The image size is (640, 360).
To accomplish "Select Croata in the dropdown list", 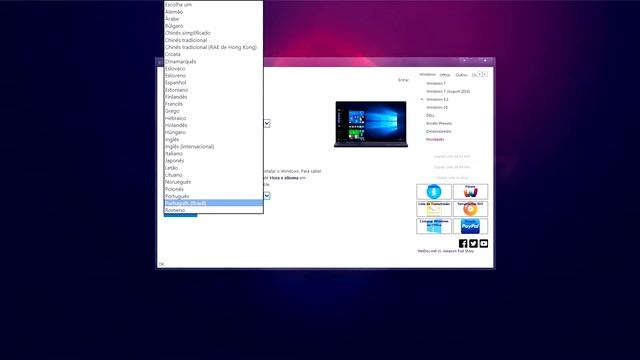I will (213, 54).
